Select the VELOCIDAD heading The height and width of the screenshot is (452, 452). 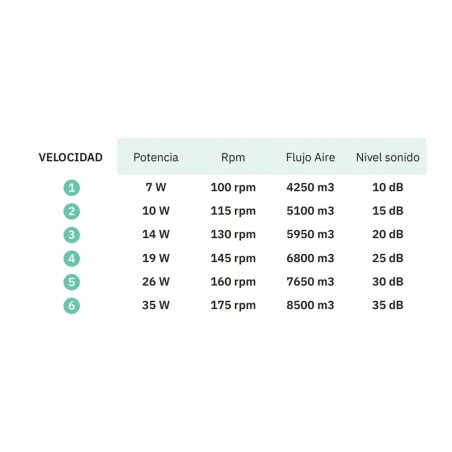coord(71,157)
